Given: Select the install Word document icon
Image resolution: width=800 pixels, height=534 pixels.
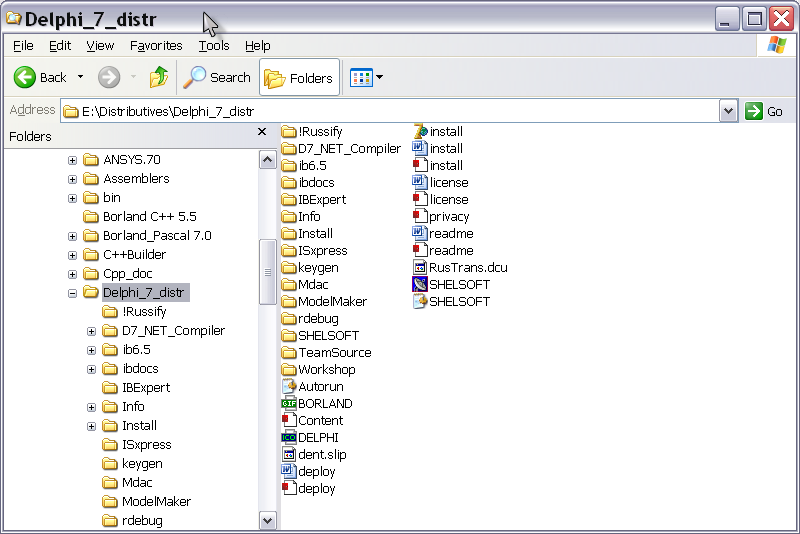Looking at the screenshot, I should 420,148.
